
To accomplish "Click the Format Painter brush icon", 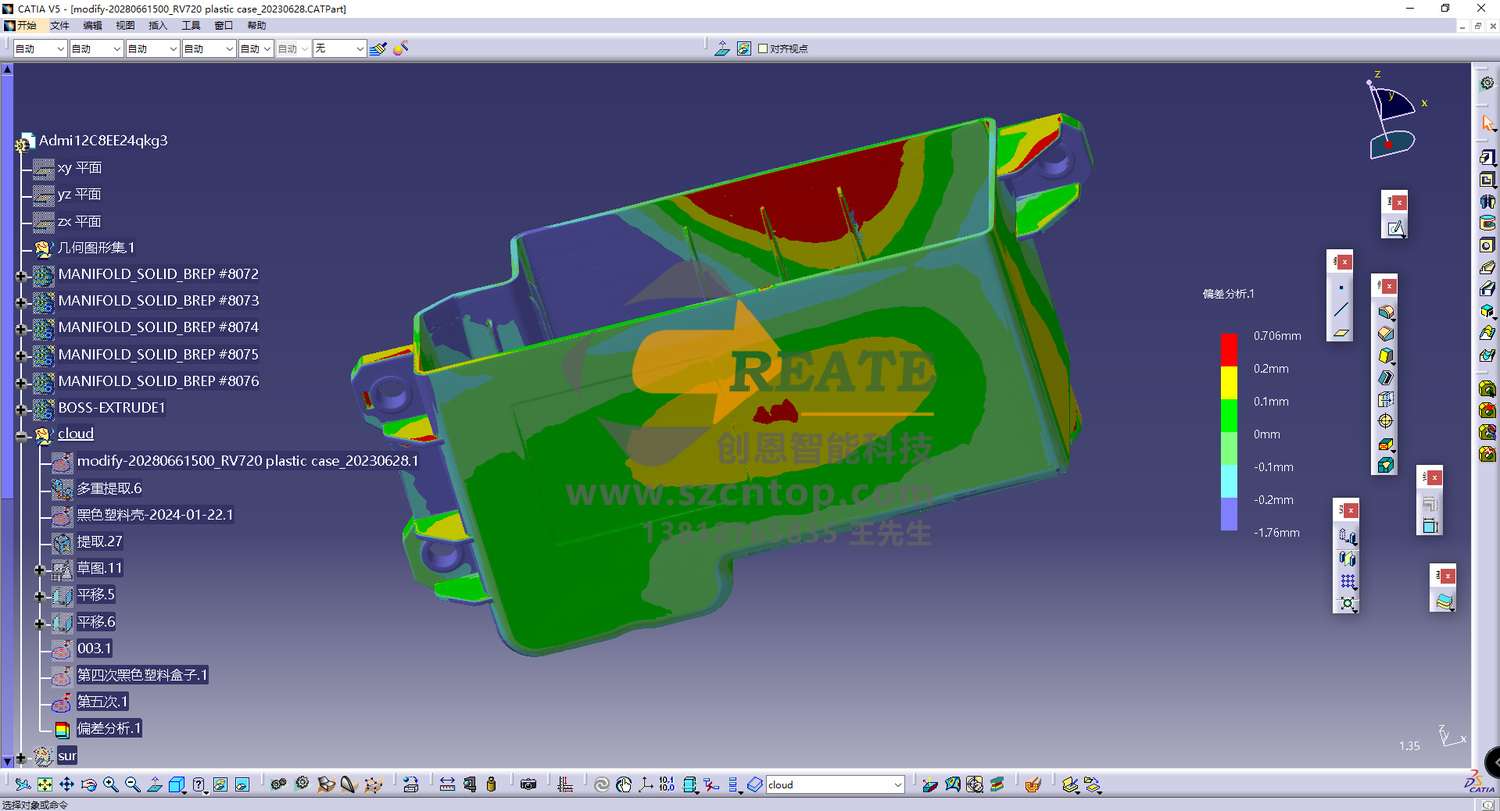I will pos(377,48).
